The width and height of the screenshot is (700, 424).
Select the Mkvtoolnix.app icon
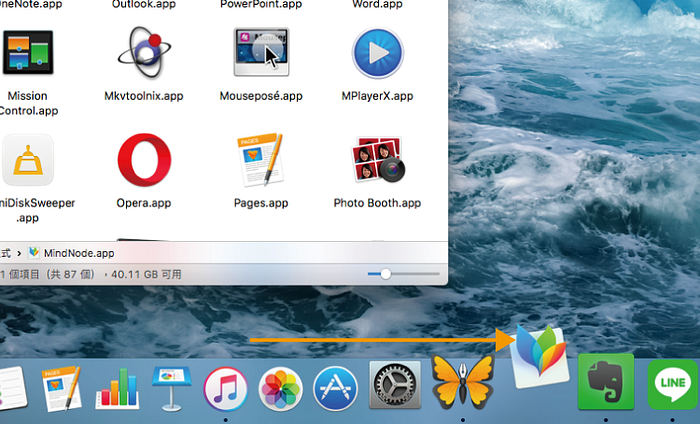(144, 52)
